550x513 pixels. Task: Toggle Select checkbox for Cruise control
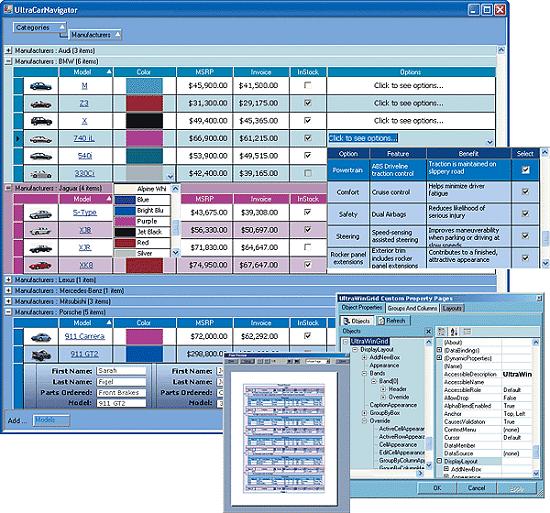click(x=525, y=191)
